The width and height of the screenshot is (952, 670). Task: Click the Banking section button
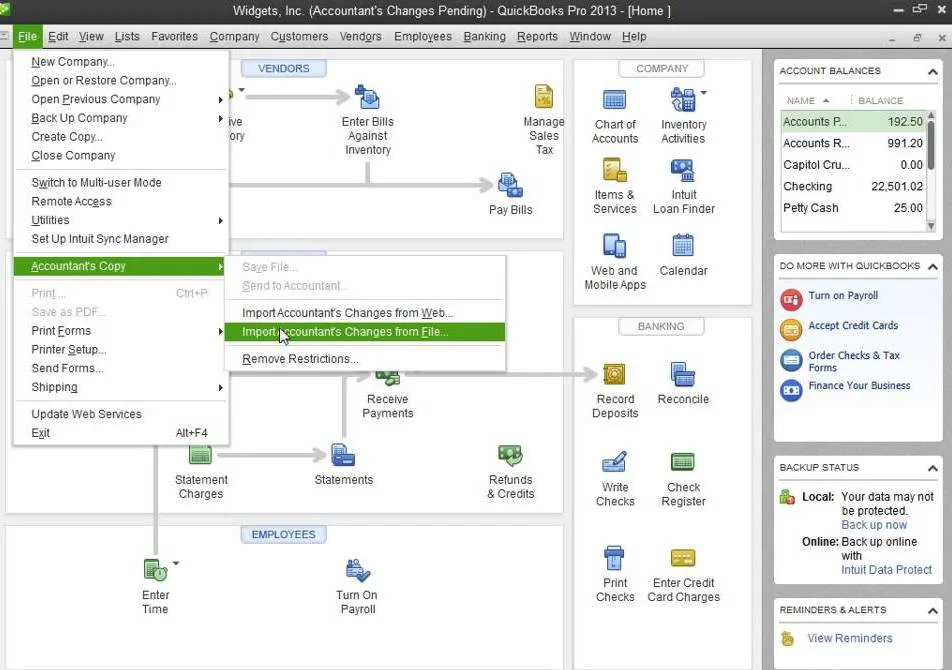point(661,327)
